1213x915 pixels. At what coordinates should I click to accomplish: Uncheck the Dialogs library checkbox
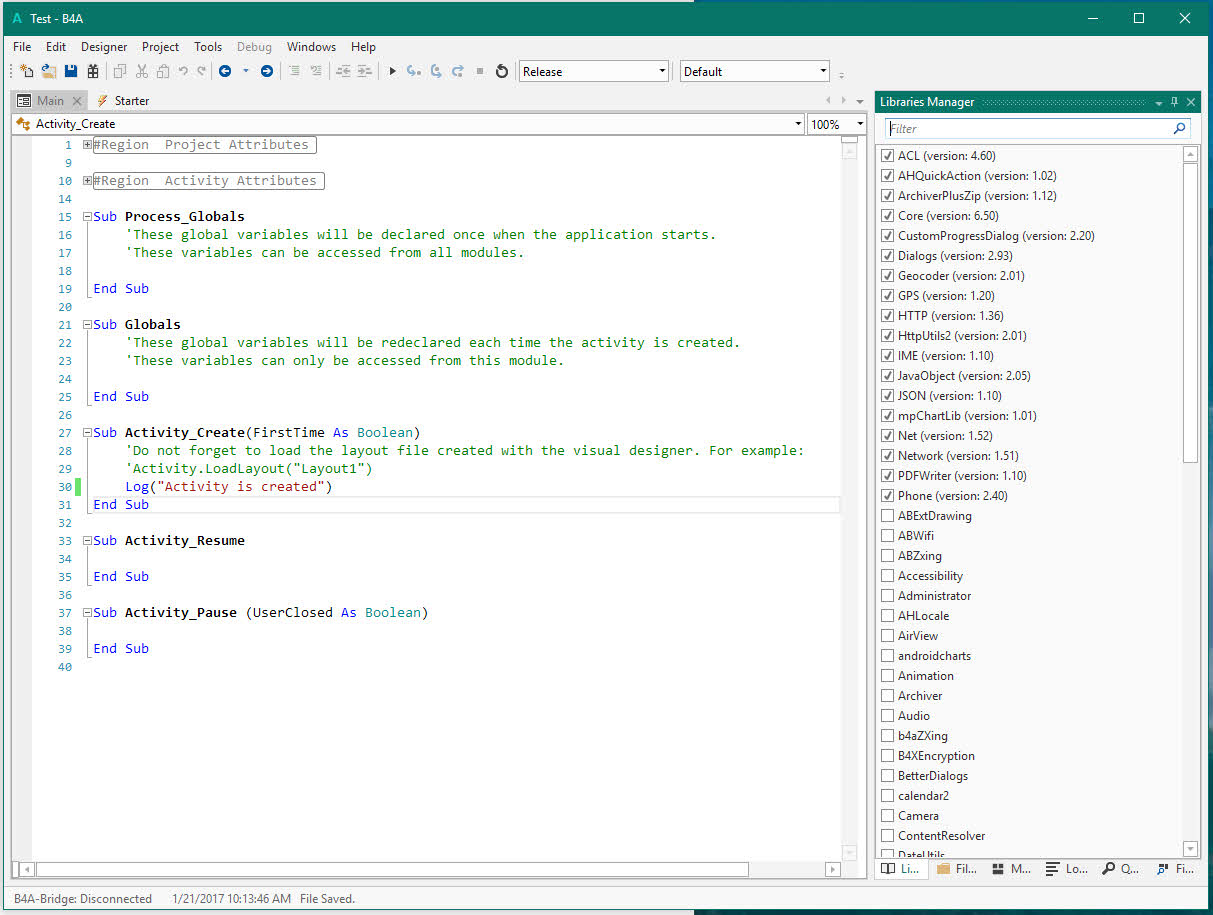[x=887, y=256]
